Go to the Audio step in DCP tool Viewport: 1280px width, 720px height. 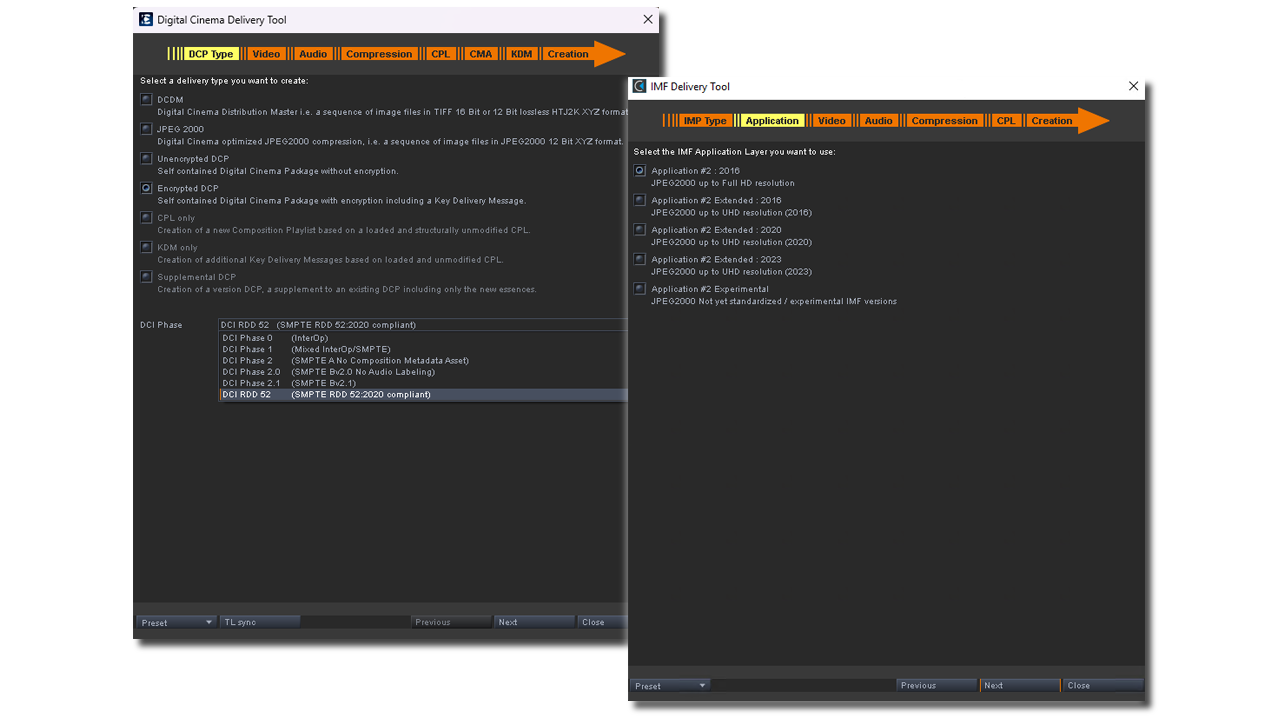pyautogui.click(x=313, y=54)
